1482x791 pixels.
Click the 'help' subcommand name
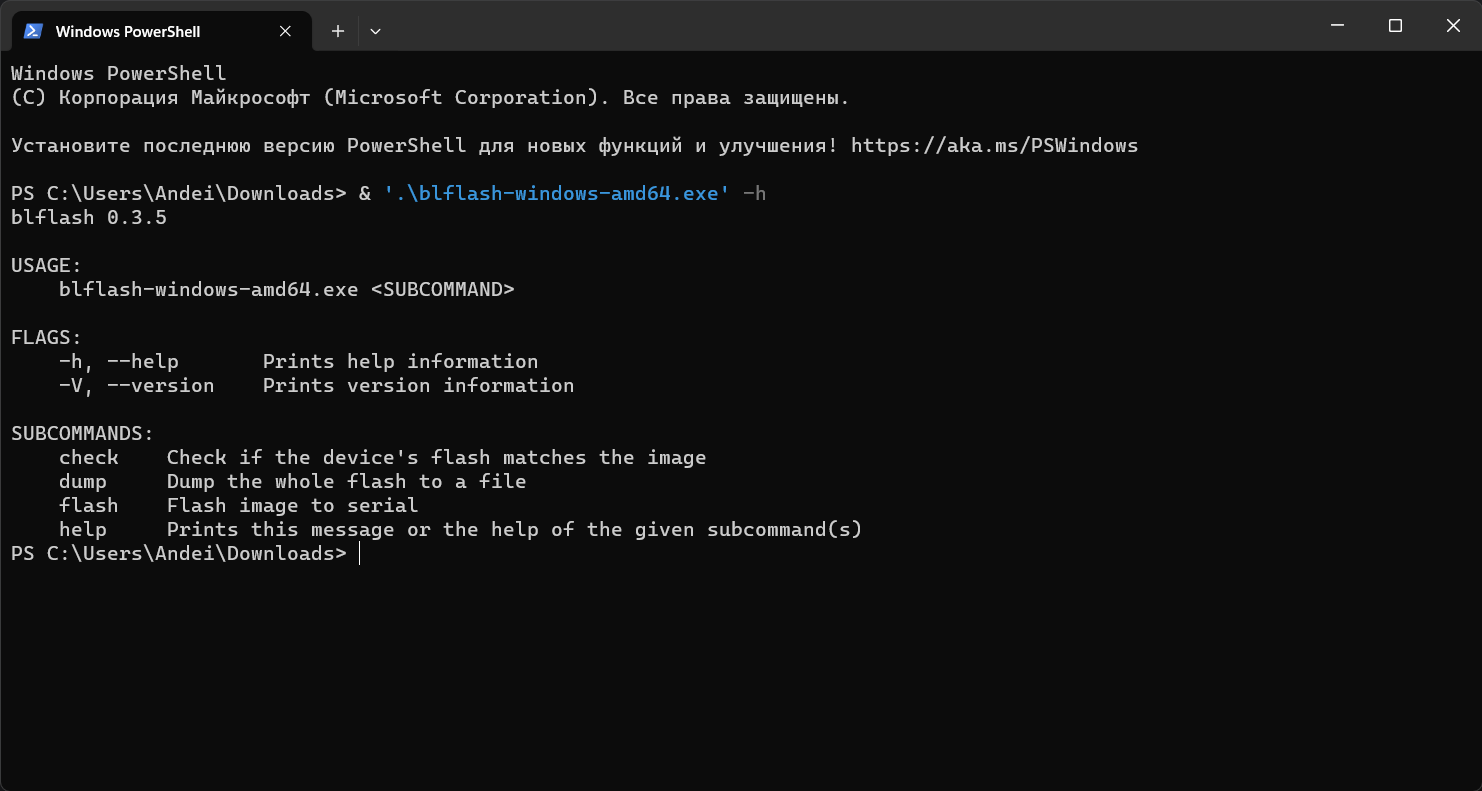(82, 530)
